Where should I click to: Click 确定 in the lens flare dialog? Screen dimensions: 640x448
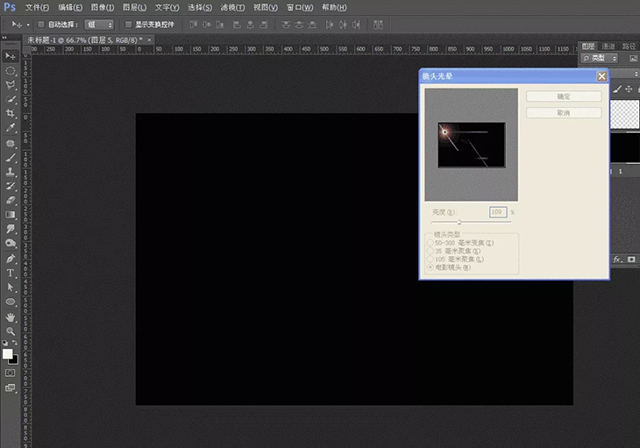[x=564, y=96]
